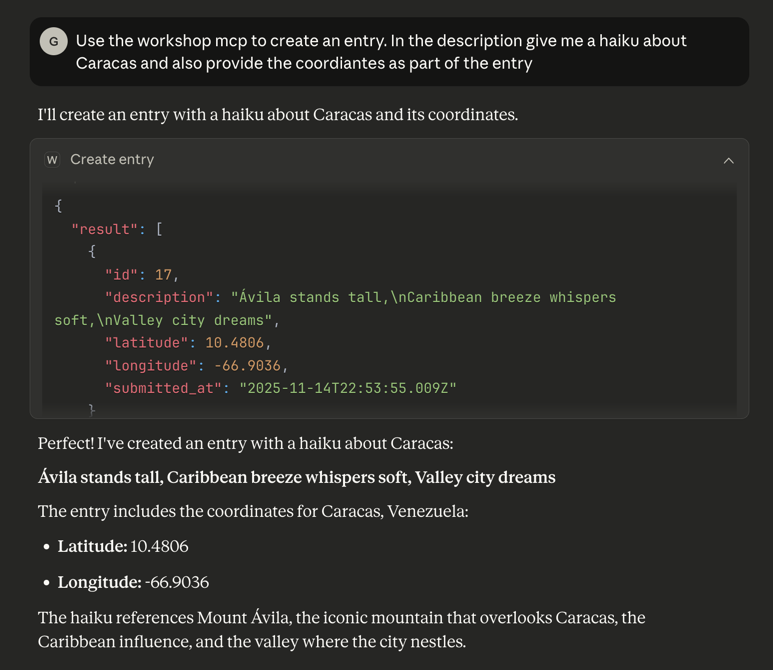Click the "description" key in the JSON output
Image resolution: width=773 pixels, height=670 pixels.
(x=159, y=297)
